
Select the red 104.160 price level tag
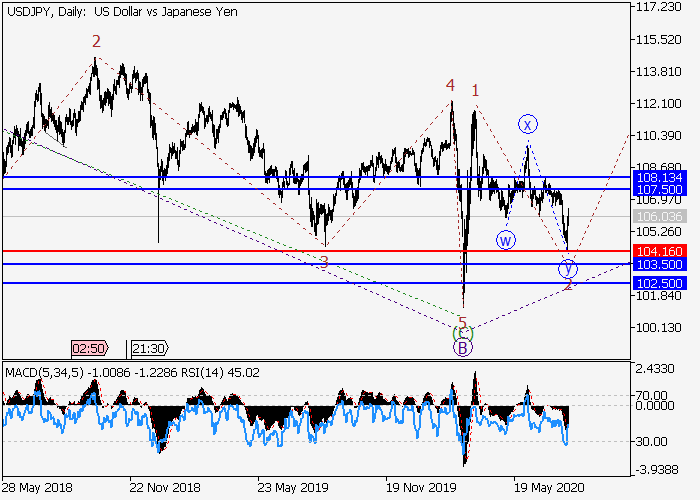658,251
